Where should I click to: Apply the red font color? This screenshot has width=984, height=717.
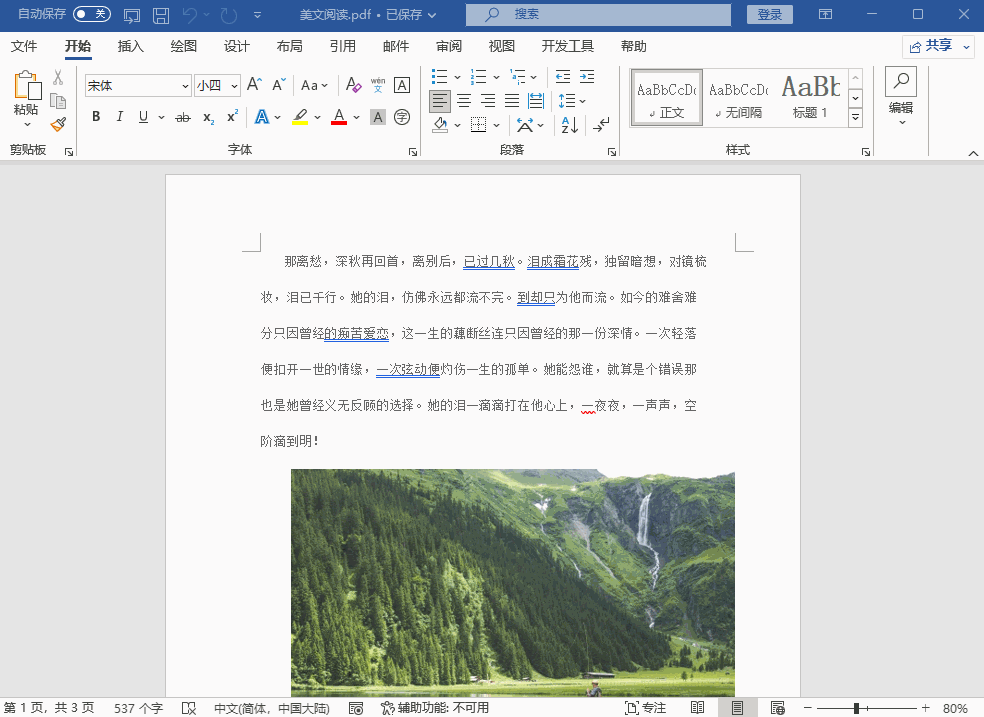(x=339, y=117)
